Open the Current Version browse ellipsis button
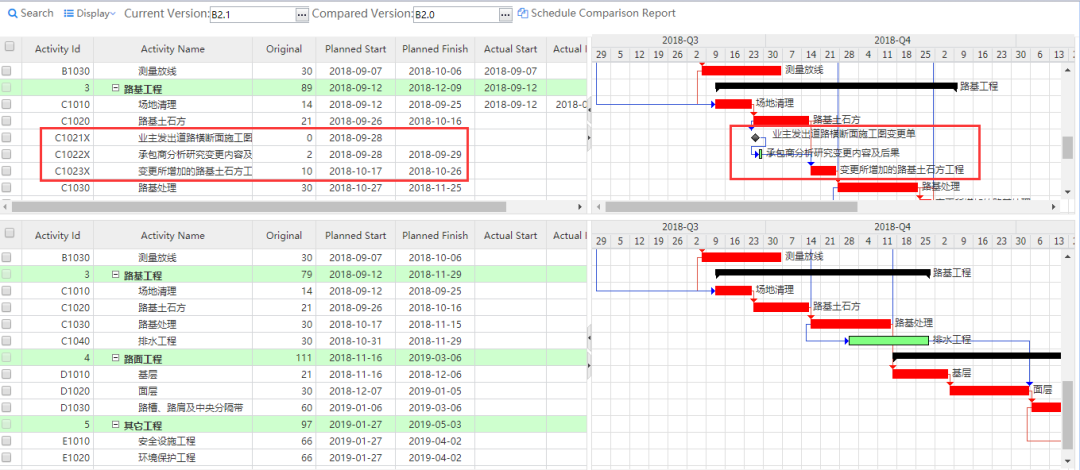The image size is (1080, 470). point(302,14)
